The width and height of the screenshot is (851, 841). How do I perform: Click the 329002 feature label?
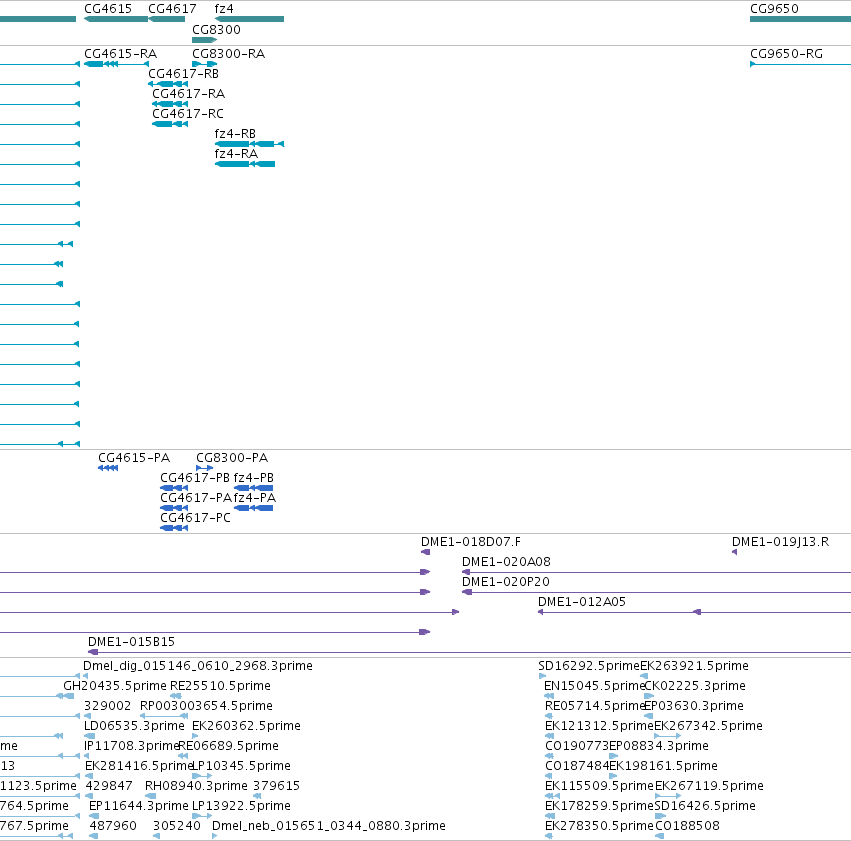point(107,706)
